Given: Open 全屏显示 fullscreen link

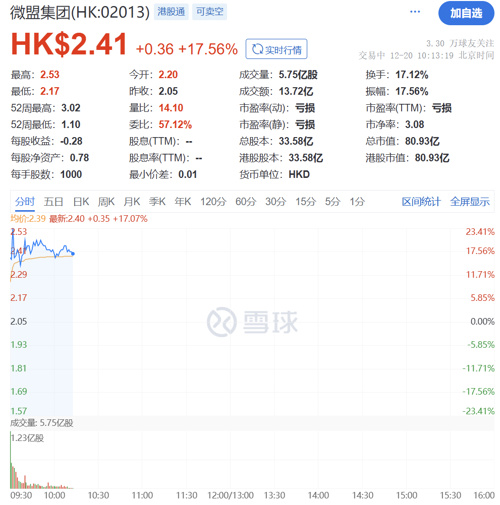Looking at the screenshot, I should [x=470, y=202].
